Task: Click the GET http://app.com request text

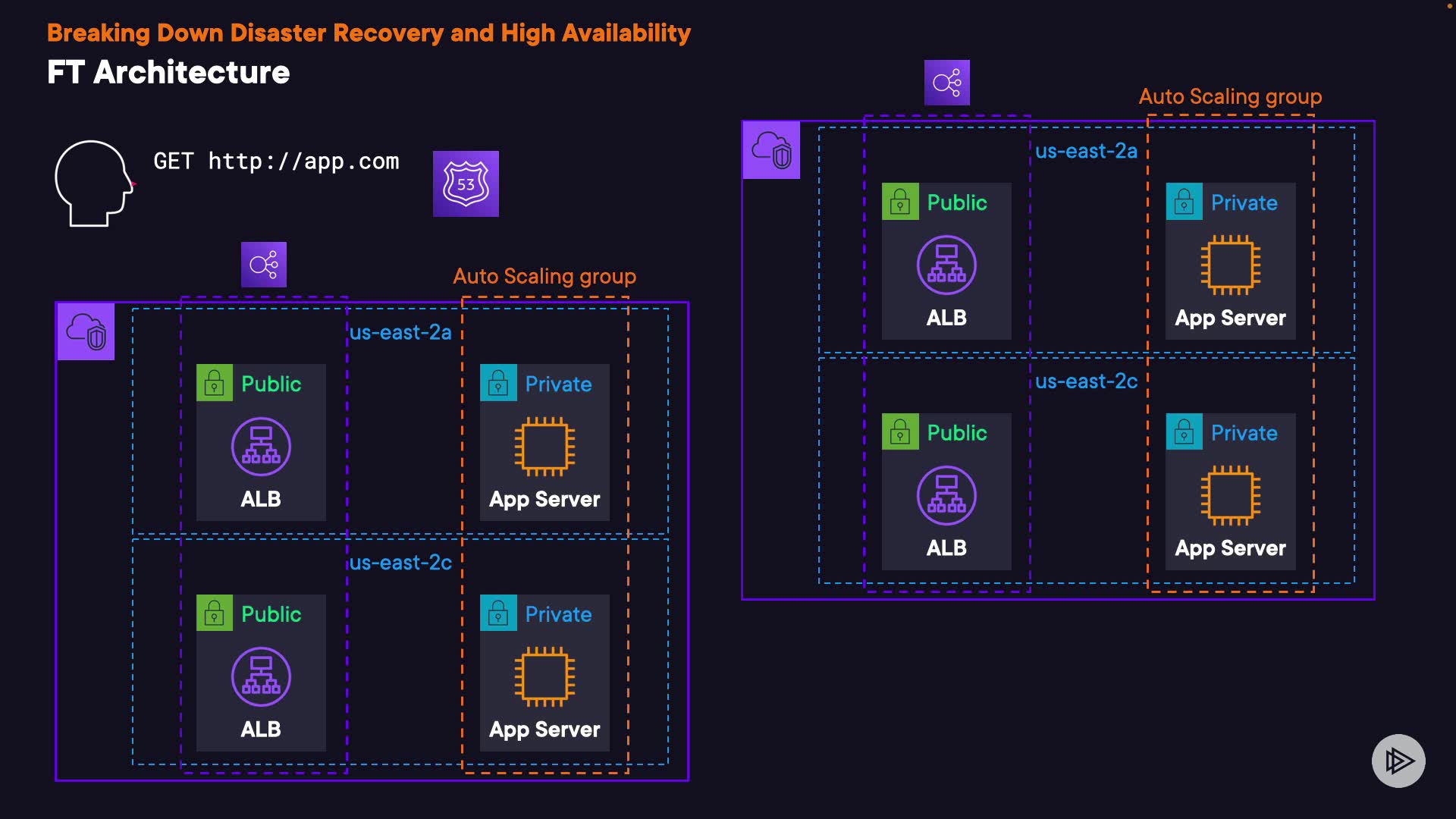Action: coord(276,162)
